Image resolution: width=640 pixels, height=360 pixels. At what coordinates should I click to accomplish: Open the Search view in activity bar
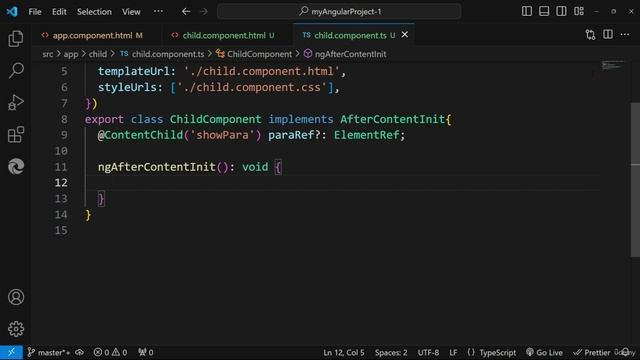coord(16,71)
